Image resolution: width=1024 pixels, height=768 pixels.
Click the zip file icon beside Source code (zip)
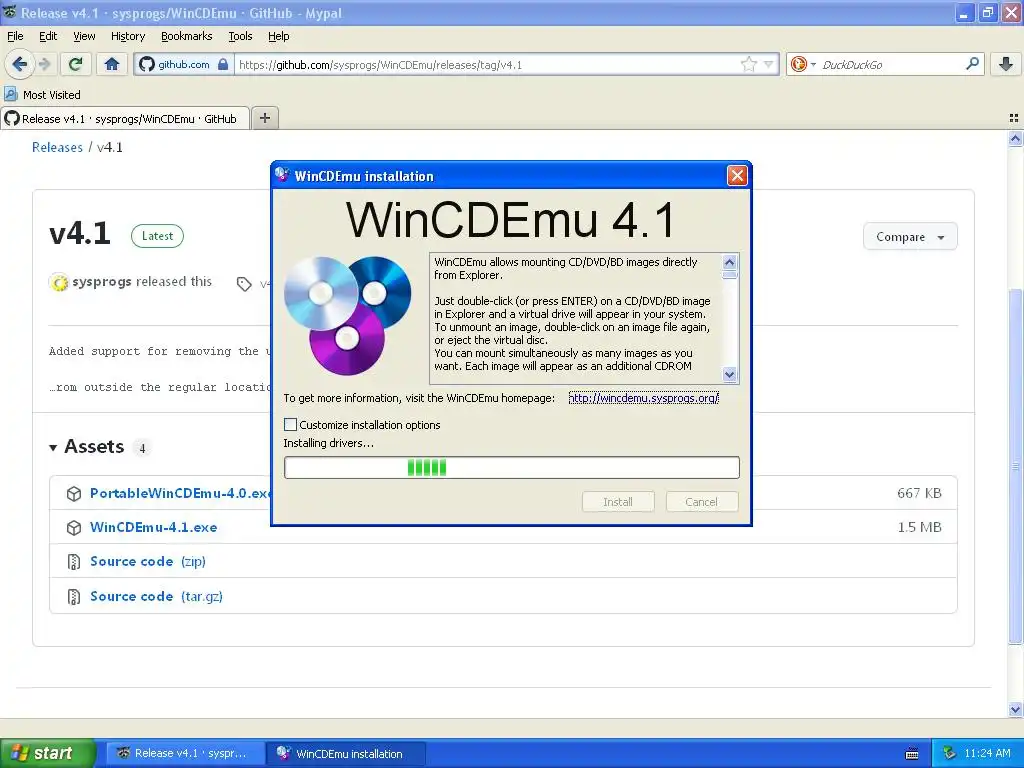coord(74,562)
